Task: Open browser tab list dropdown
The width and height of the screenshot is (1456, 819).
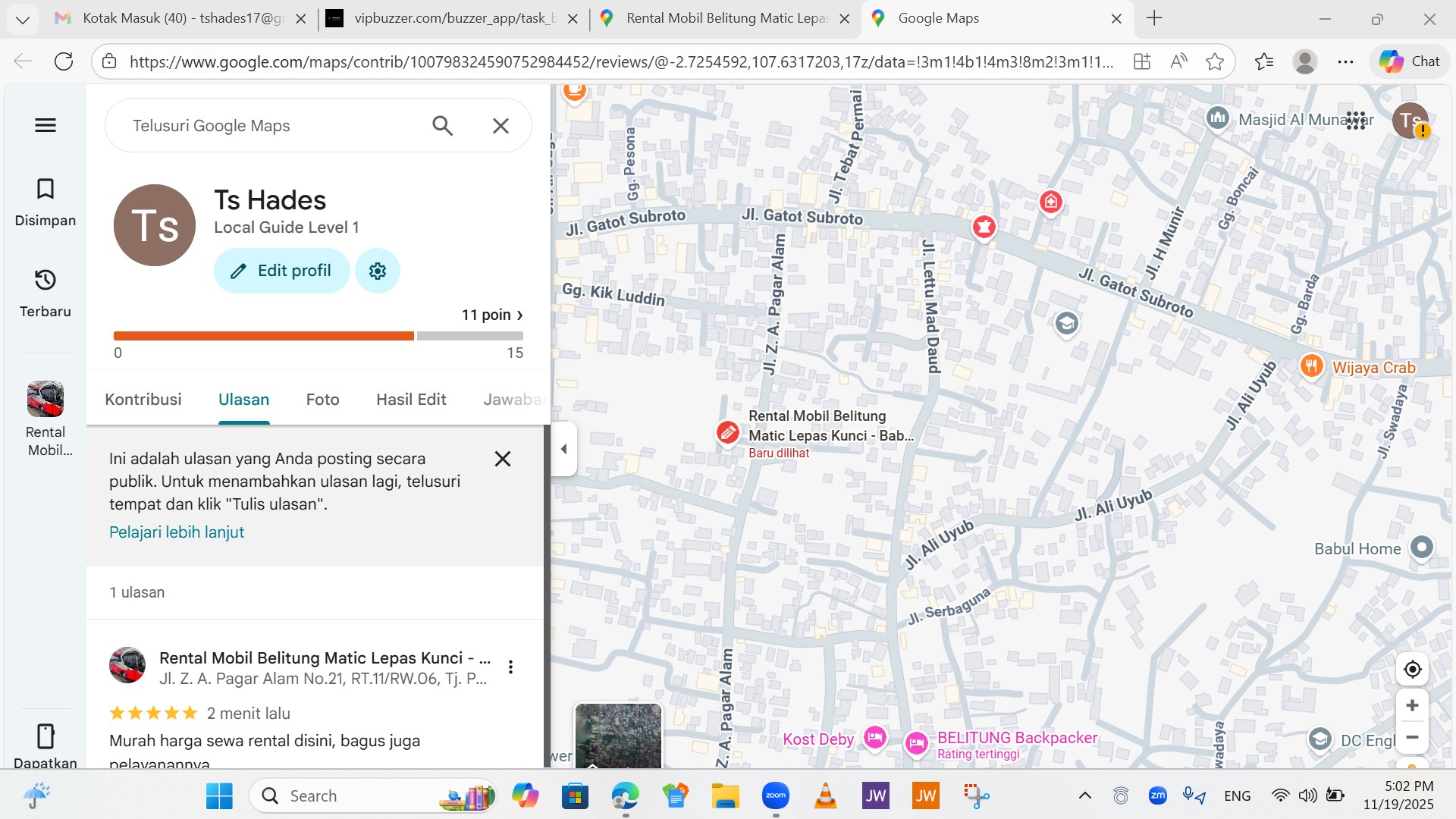Action: click(23, 19)
